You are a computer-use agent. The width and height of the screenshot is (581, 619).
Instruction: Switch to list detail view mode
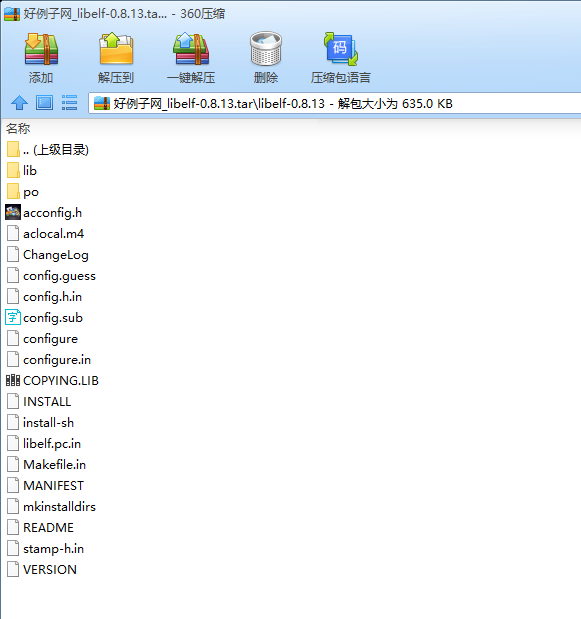pos(69,103)
